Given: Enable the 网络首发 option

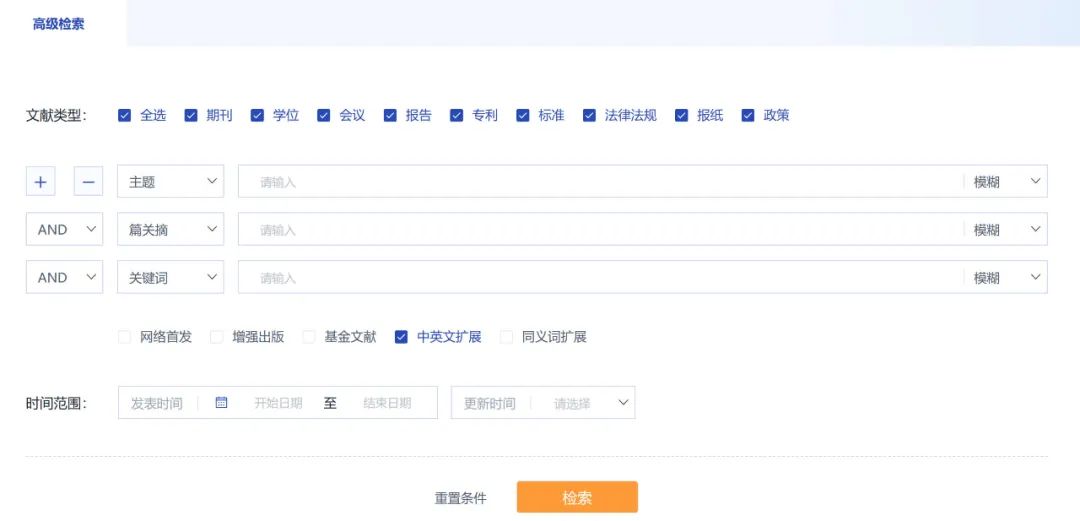Looking at the screenshot, I should pos(125,337).
